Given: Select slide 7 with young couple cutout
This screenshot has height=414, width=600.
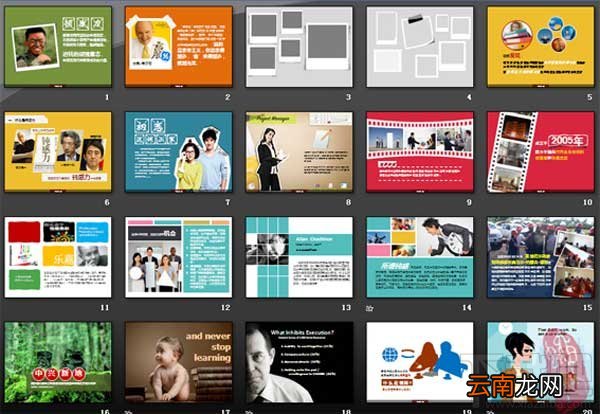Looking at the screenshot, I should [x=179, y=152].
